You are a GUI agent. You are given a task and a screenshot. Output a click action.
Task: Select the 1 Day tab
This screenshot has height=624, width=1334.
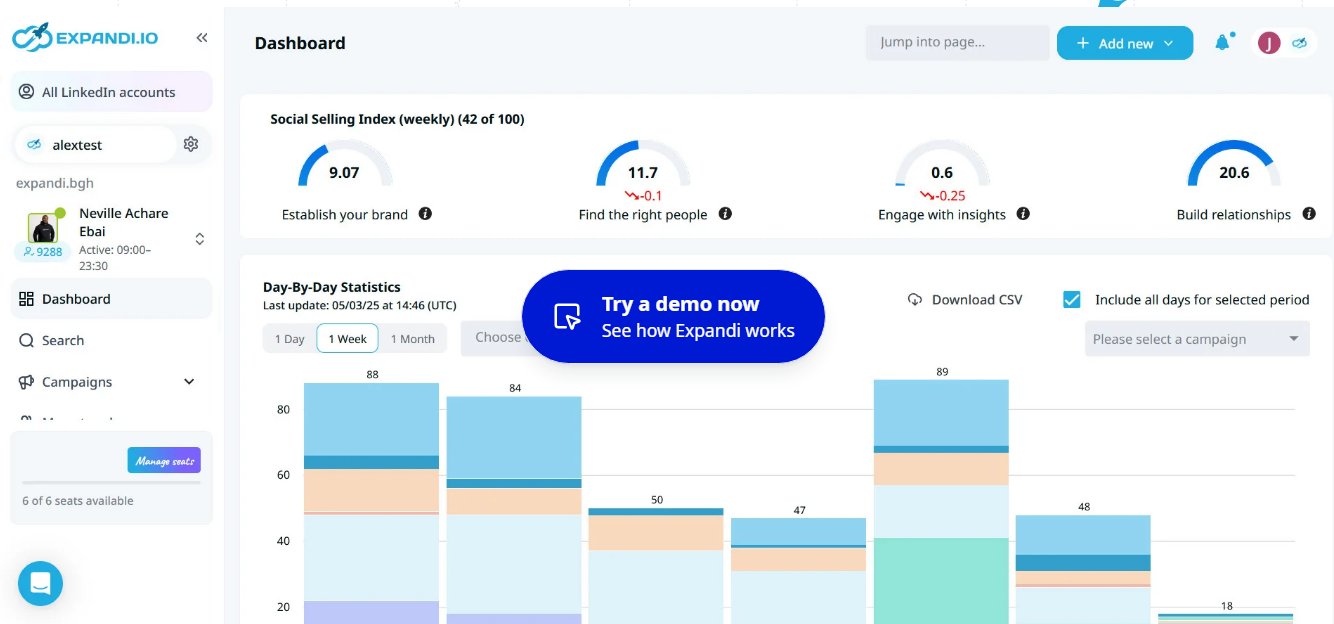[x=289, y=339]
